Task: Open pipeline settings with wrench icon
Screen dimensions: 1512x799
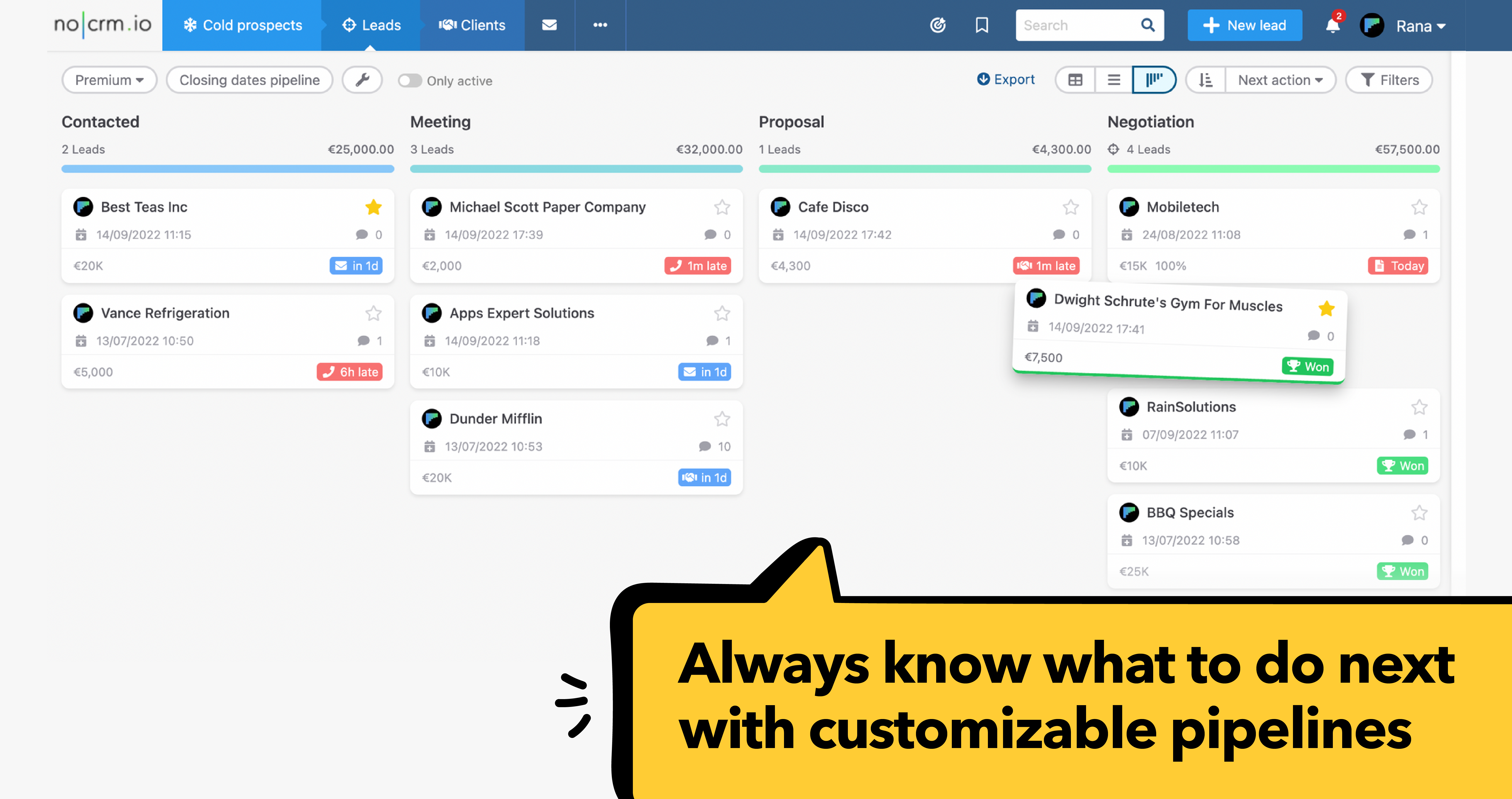Action: click(362, 80)
